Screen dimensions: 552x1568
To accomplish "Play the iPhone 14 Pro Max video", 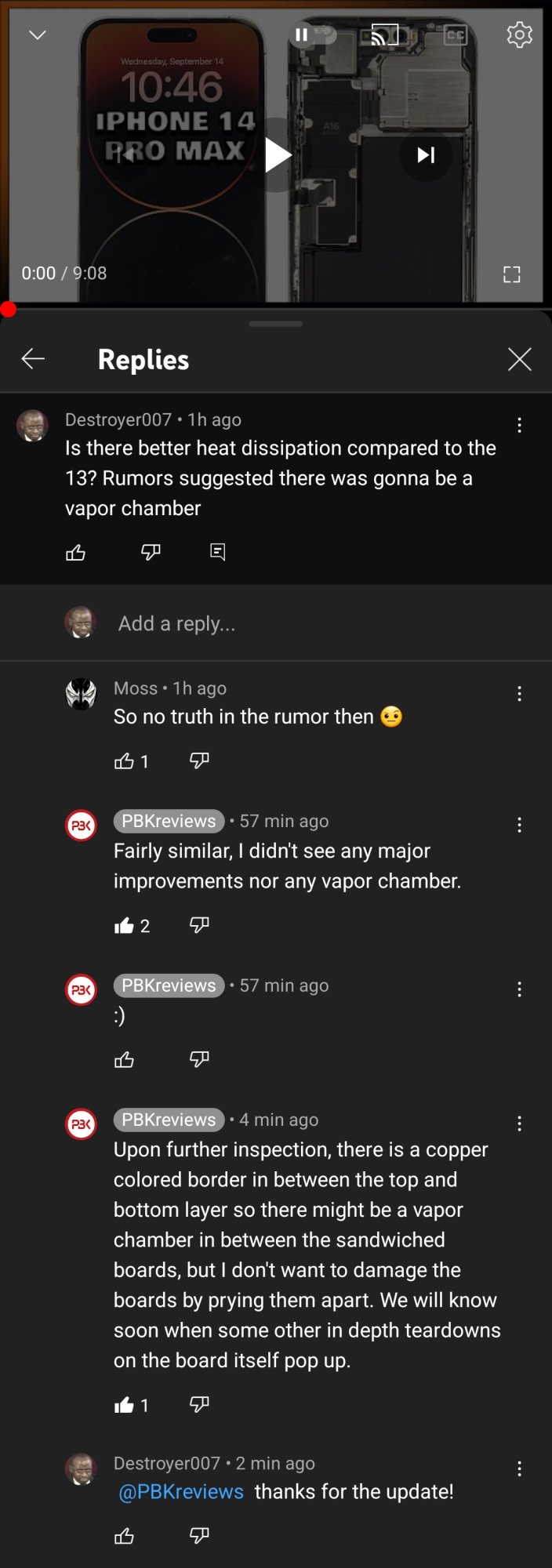I will click(277, 155).
